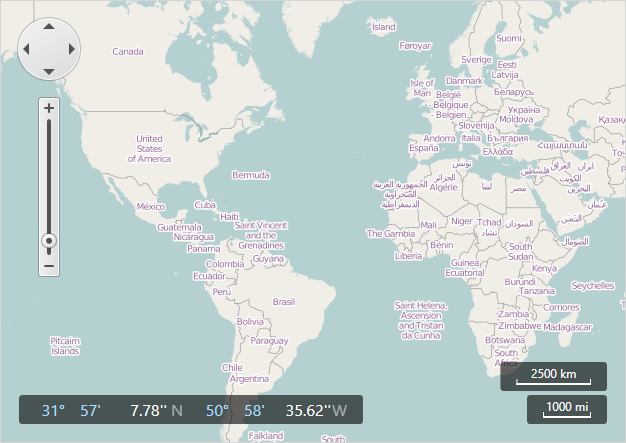This screenshot has height=443, width=626.
Task: Click the United States of America label
Action: point(149,149)
